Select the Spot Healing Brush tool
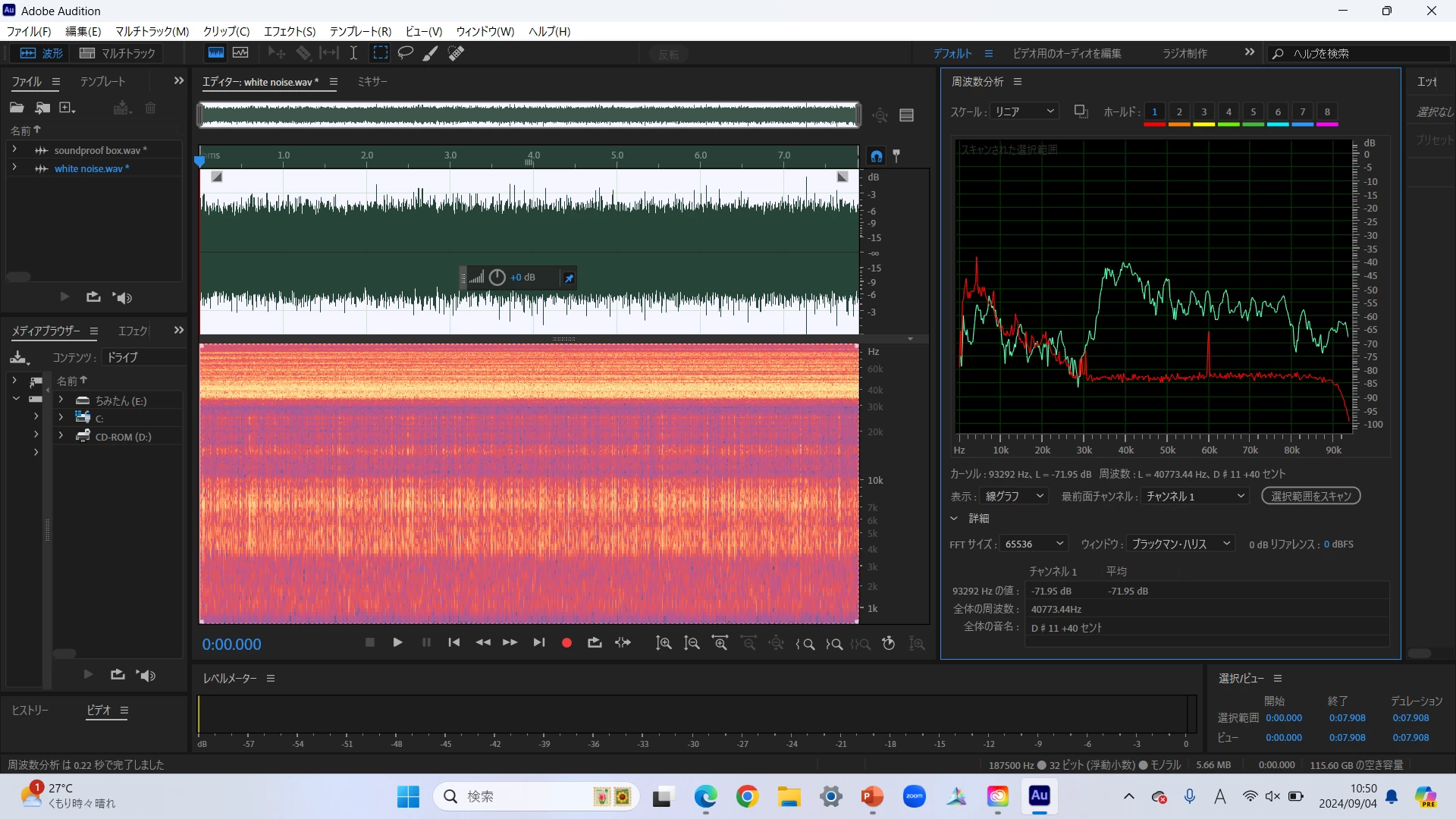This screenshot has height=819, width=1456. pos(456,53)
